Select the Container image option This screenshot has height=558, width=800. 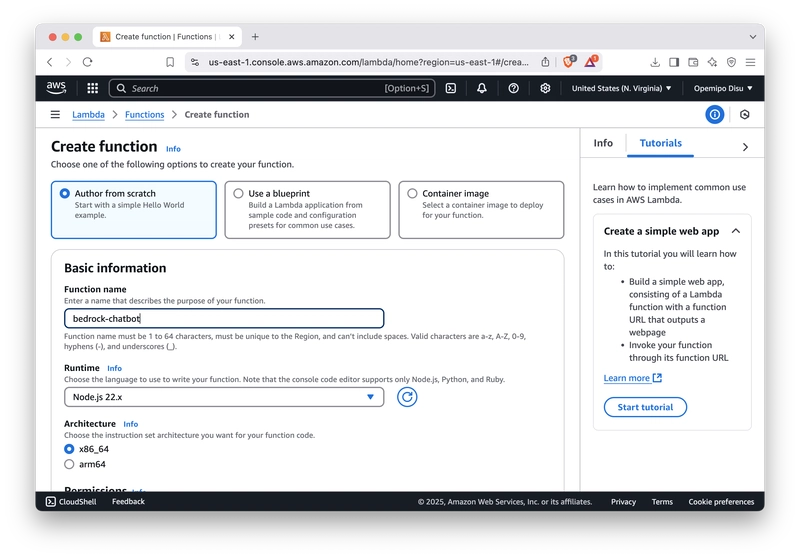point(412,194)
